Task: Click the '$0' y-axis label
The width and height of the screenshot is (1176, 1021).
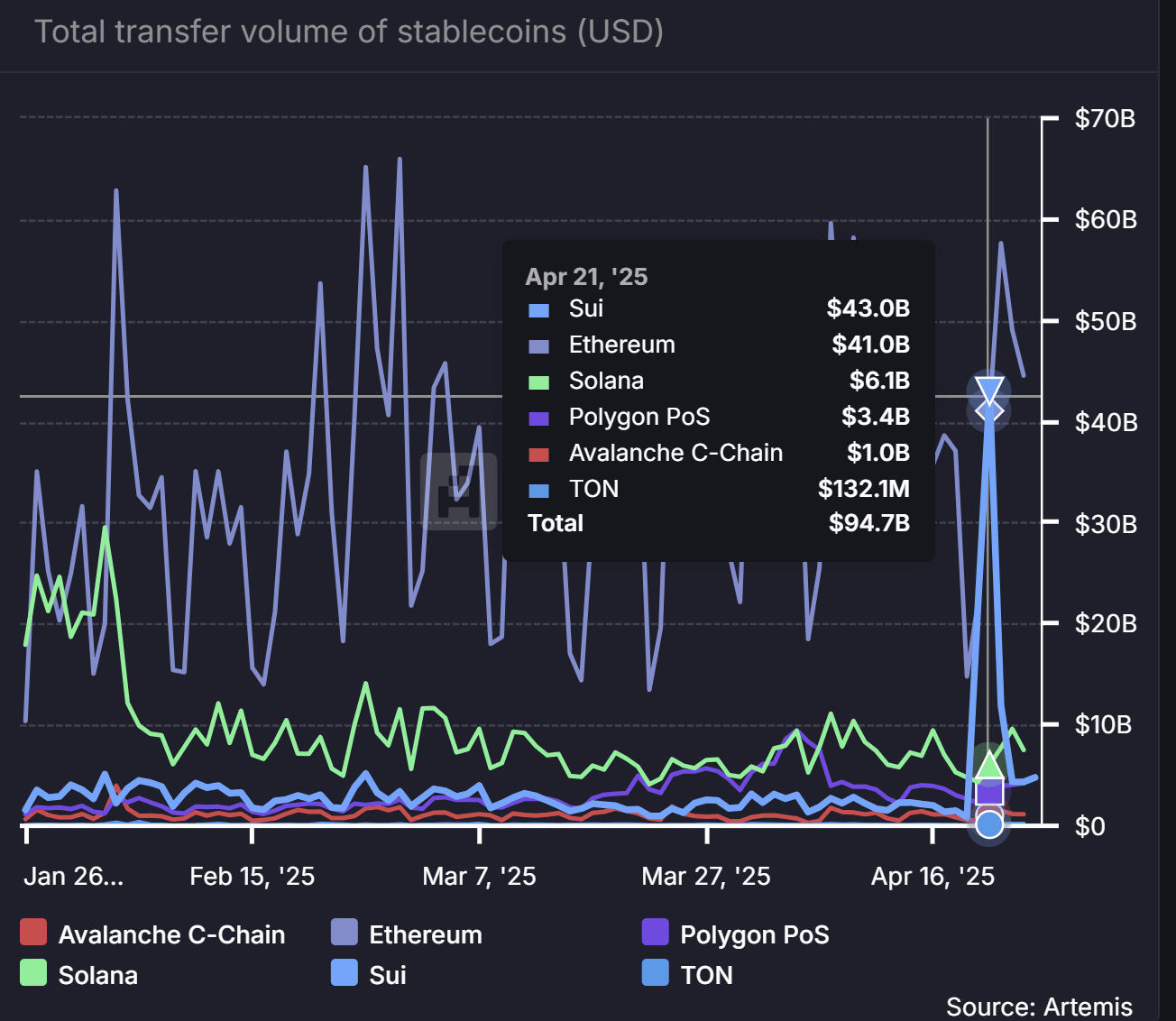Action: tap(1089, 825)
